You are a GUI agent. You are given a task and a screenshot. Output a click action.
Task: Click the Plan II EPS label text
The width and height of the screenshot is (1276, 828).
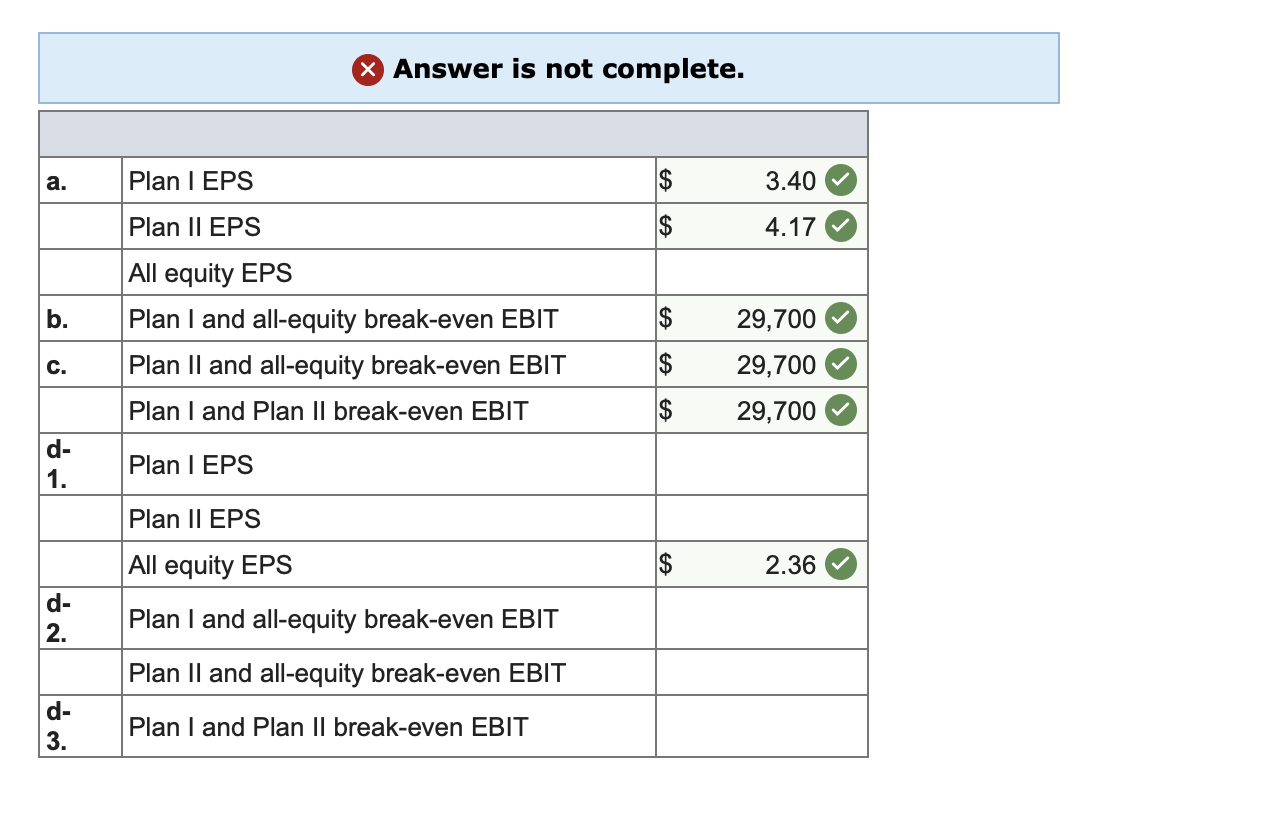click(193, 227)
